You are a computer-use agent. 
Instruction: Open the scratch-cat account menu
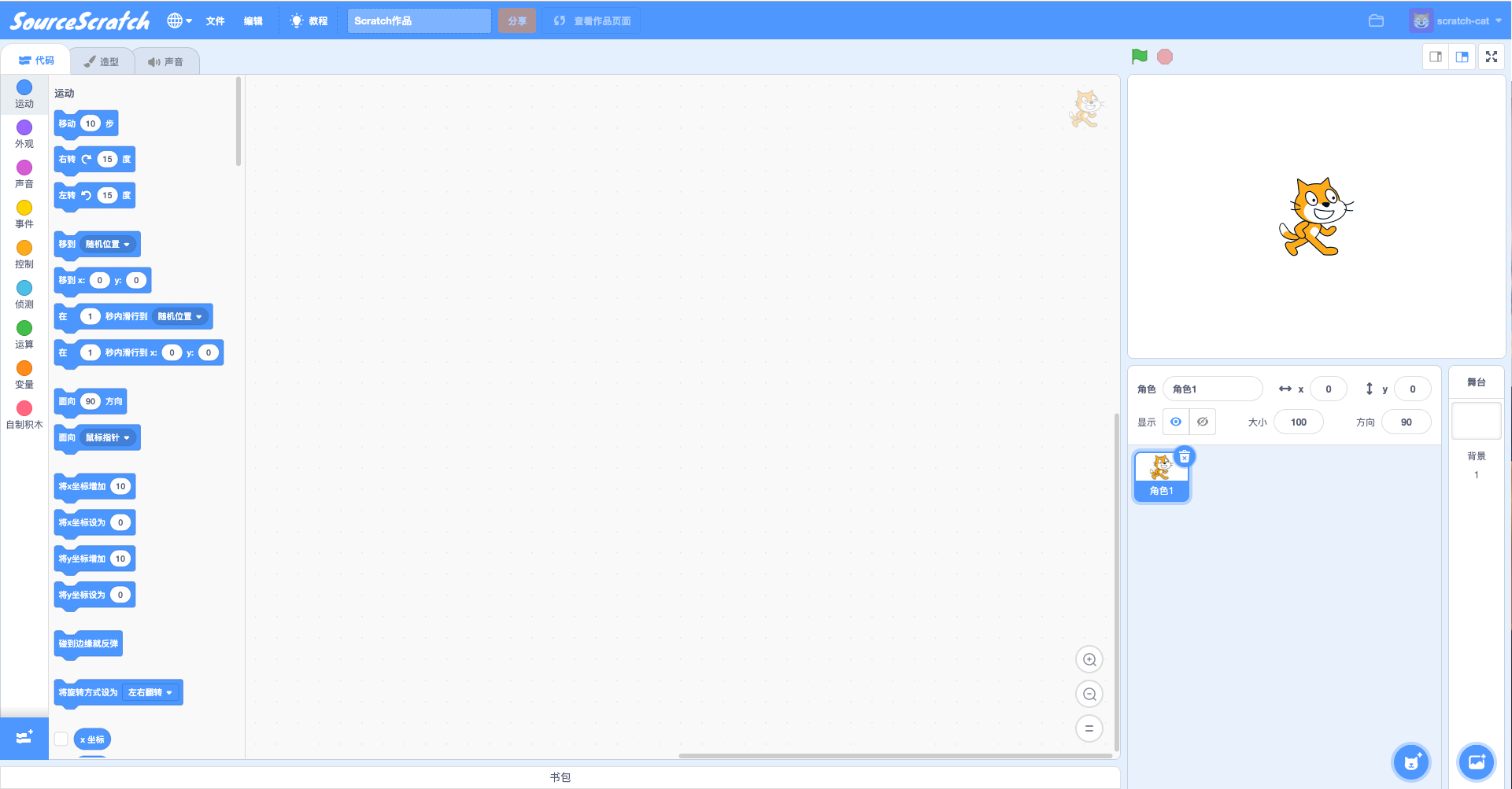click(1460, 20)
